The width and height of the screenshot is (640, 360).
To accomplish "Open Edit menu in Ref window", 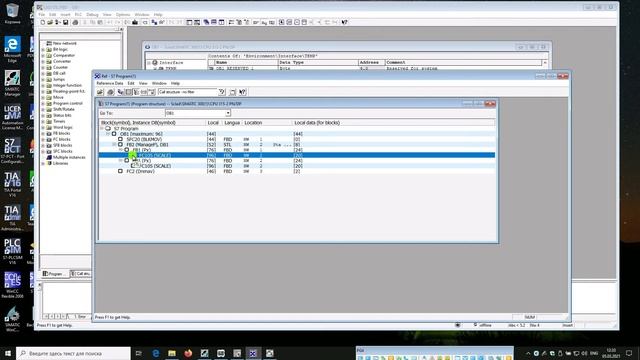I will click(131, 83).
